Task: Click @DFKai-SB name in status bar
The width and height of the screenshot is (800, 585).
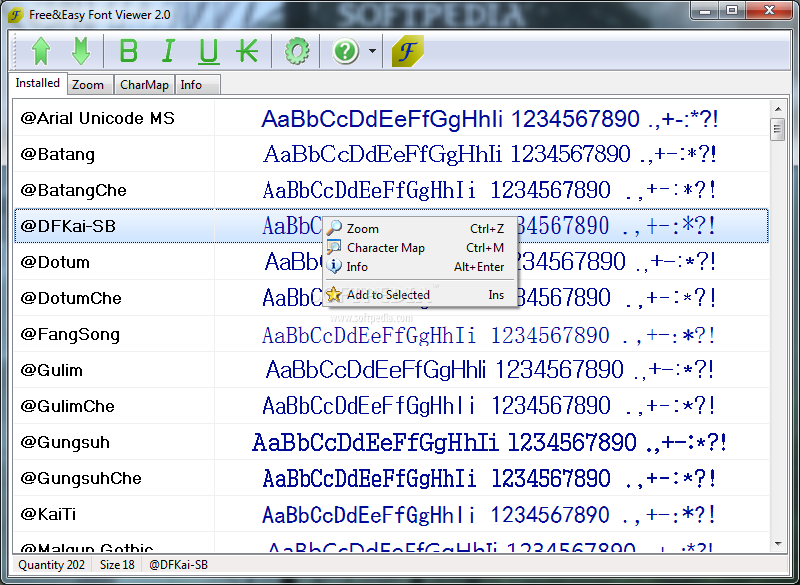Action: pyautogui.click(x=179, y=565)
